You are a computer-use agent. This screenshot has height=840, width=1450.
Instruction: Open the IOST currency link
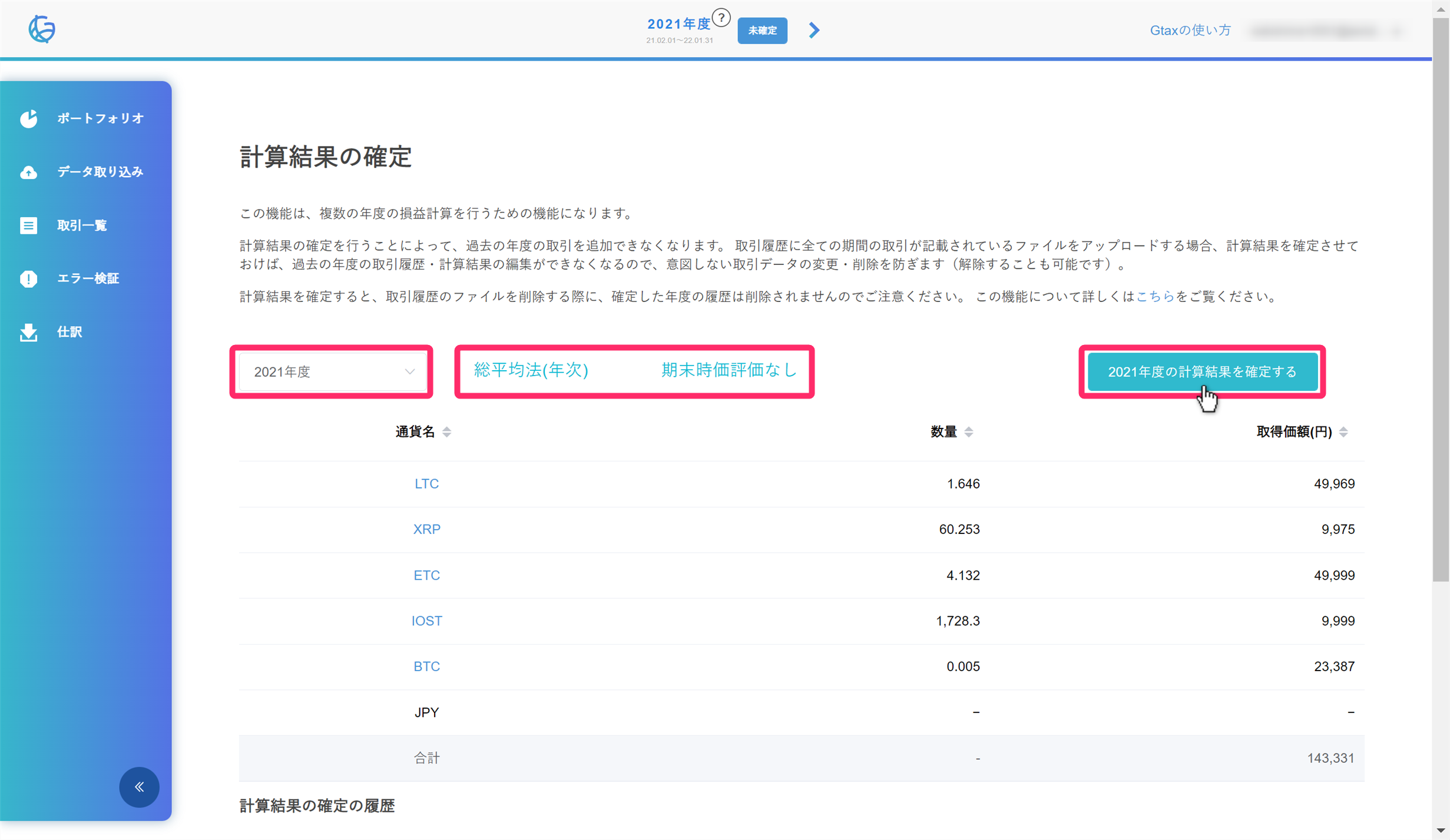coord(426,621)
